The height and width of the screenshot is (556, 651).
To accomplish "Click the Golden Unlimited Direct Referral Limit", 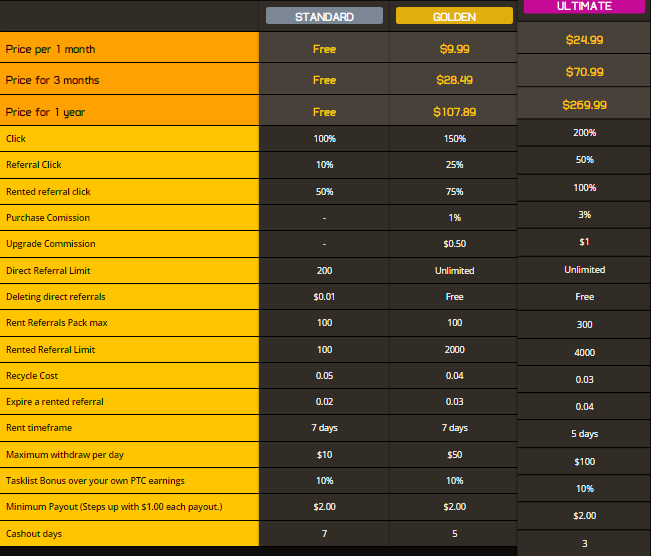I will pyautogui.click(x=455, y=271).
